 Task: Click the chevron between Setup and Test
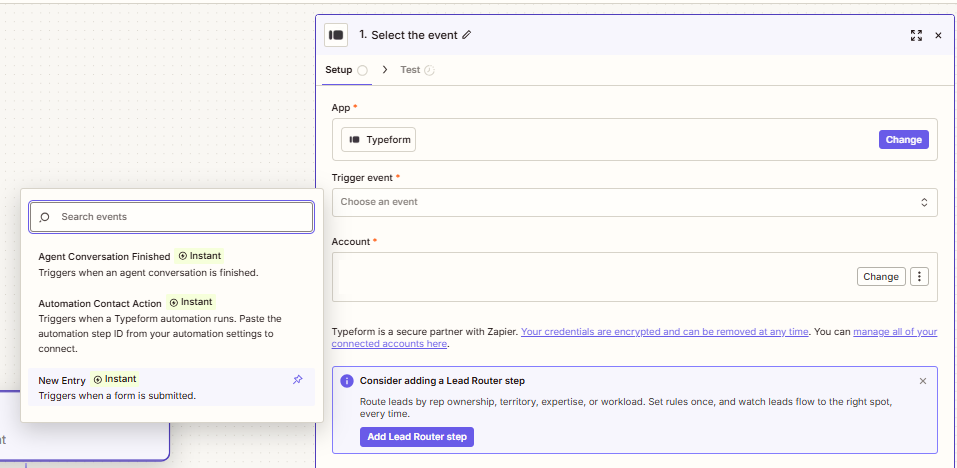coord(385,70)
